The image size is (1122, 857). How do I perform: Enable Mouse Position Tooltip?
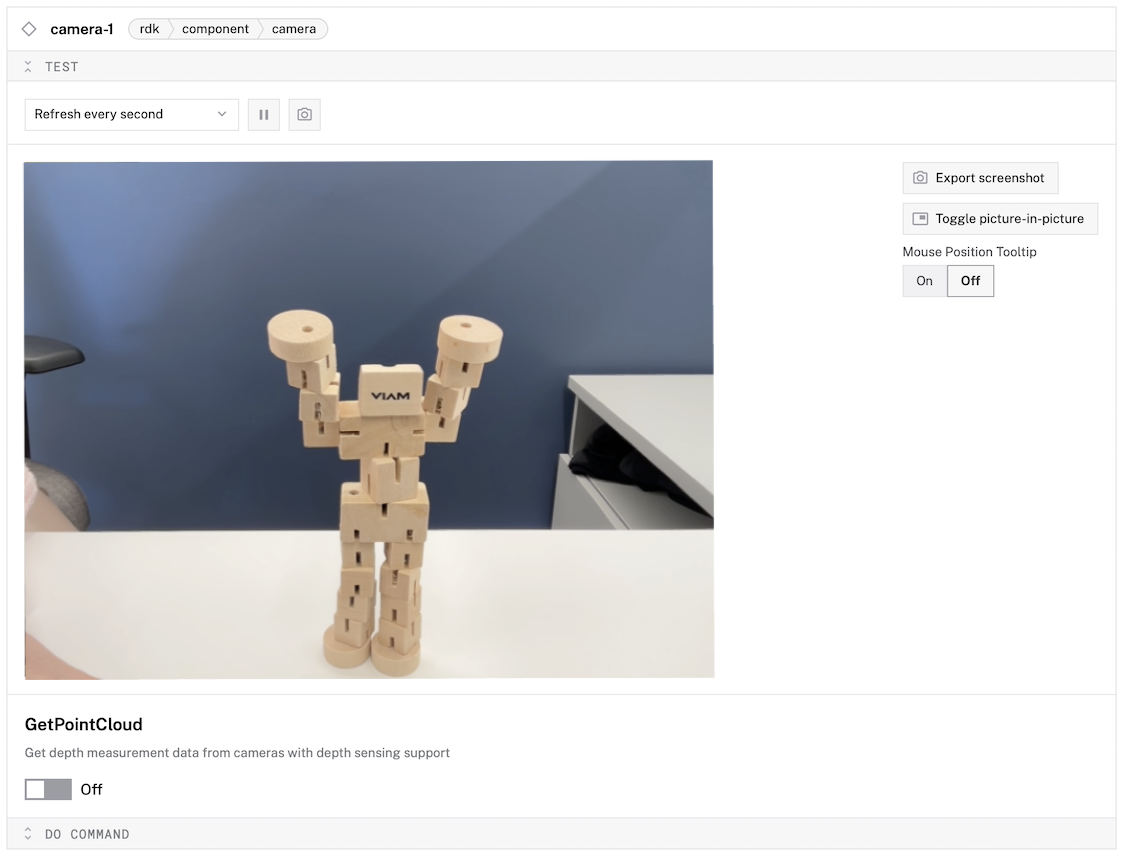pyautogui.click(x=923, y=281)
